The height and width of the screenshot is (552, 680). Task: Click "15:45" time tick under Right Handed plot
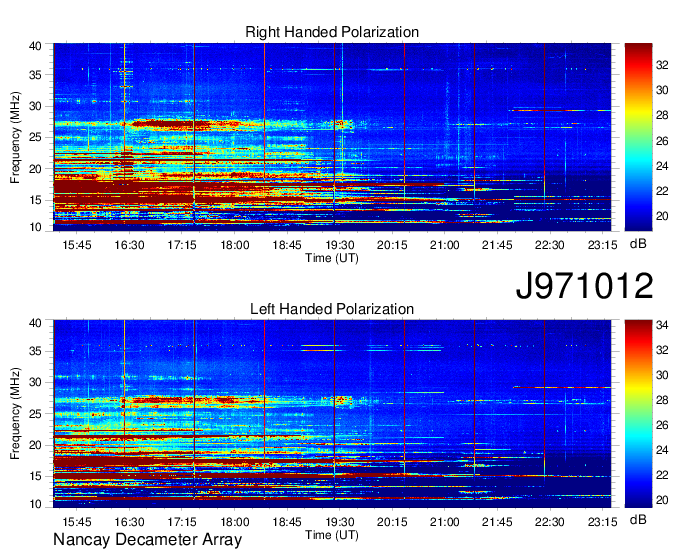tap(77, 245)
